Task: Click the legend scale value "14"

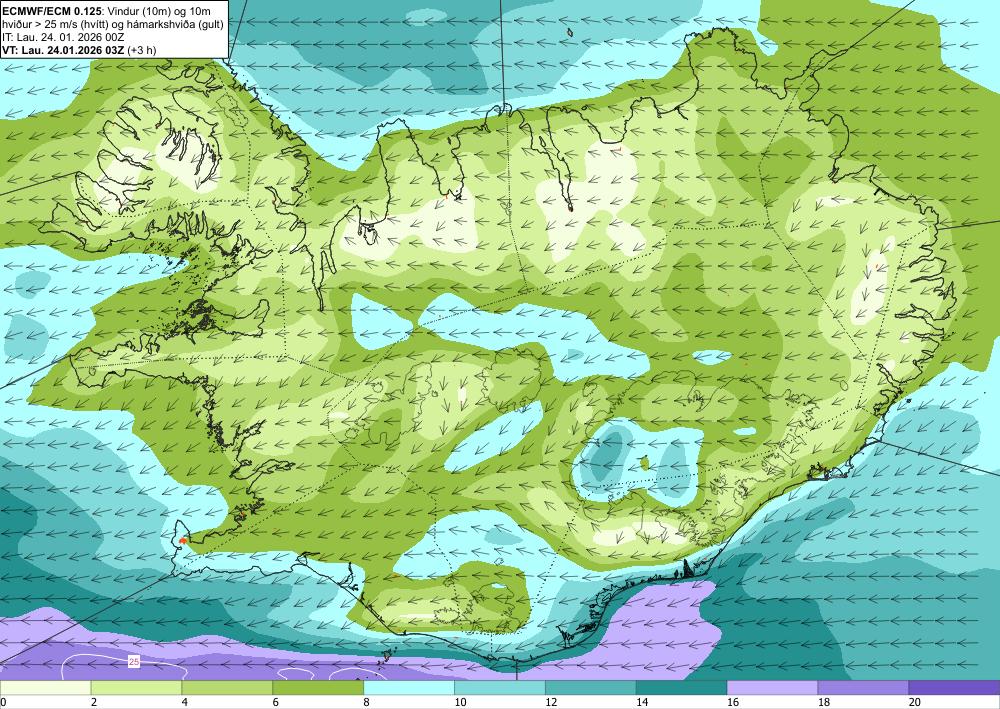Action: pyautogui.click(x=642, y=703)
